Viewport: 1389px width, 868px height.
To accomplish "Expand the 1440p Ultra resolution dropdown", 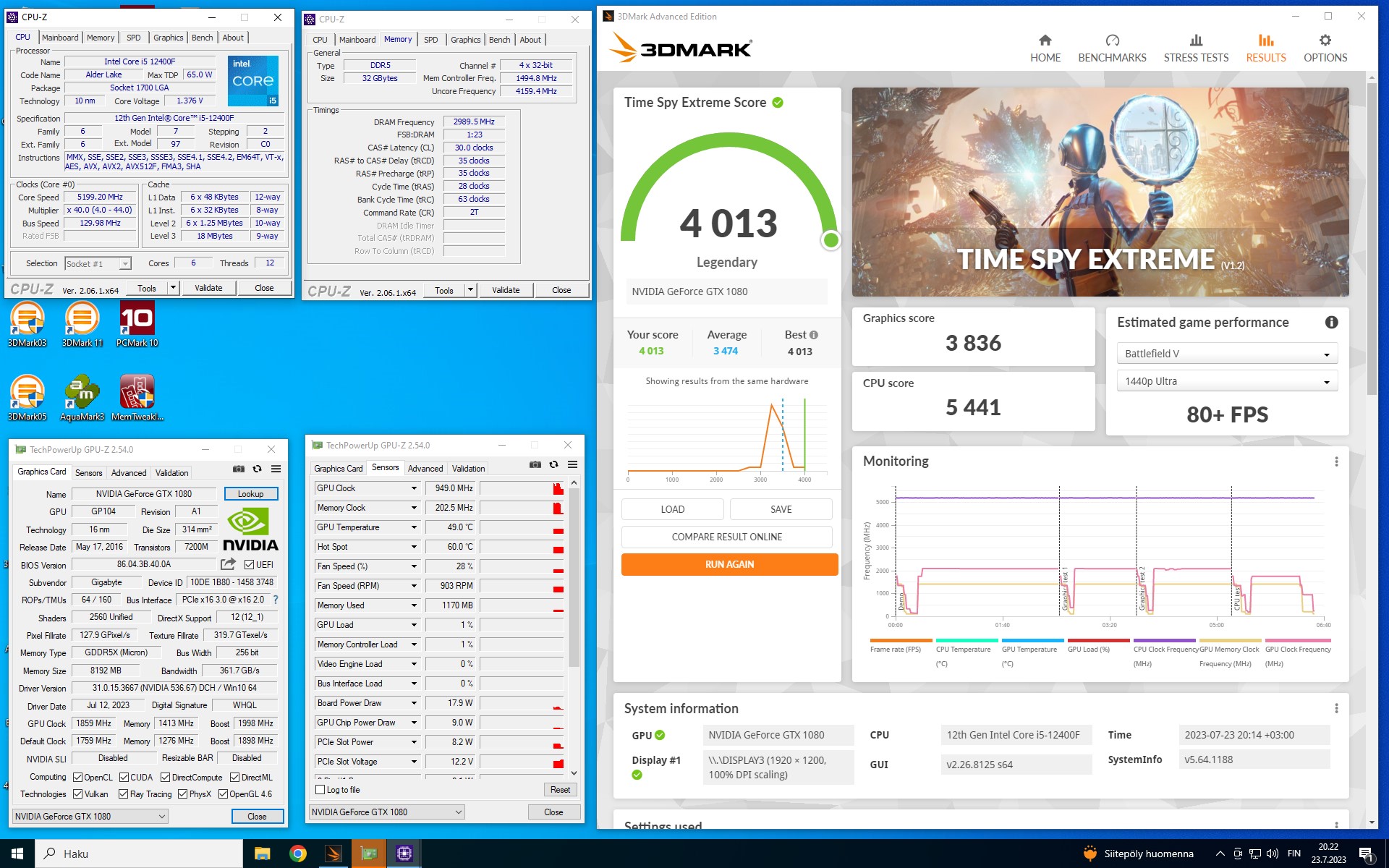I will 1227,381.
